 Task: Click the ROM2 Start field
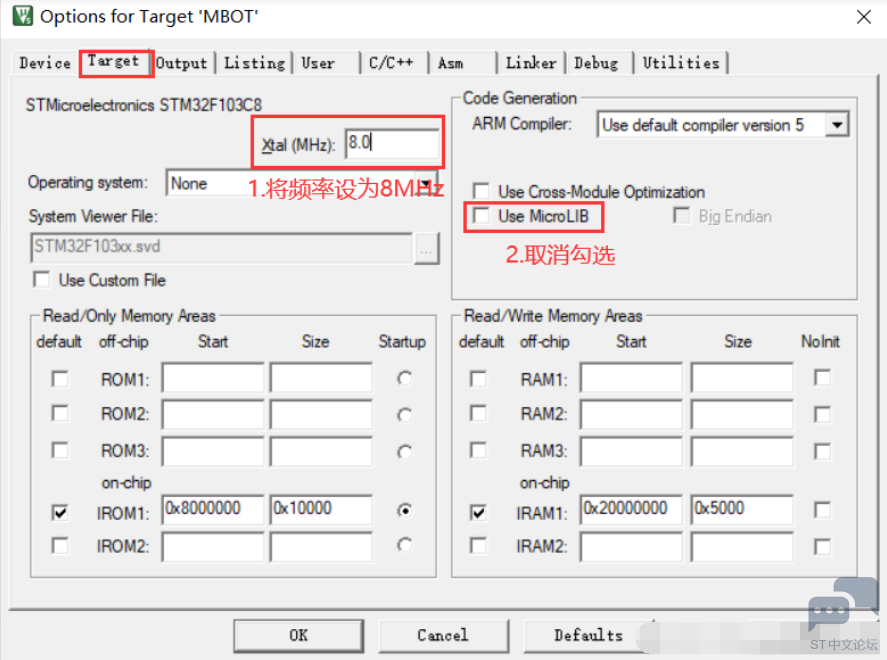coord(213,415)
